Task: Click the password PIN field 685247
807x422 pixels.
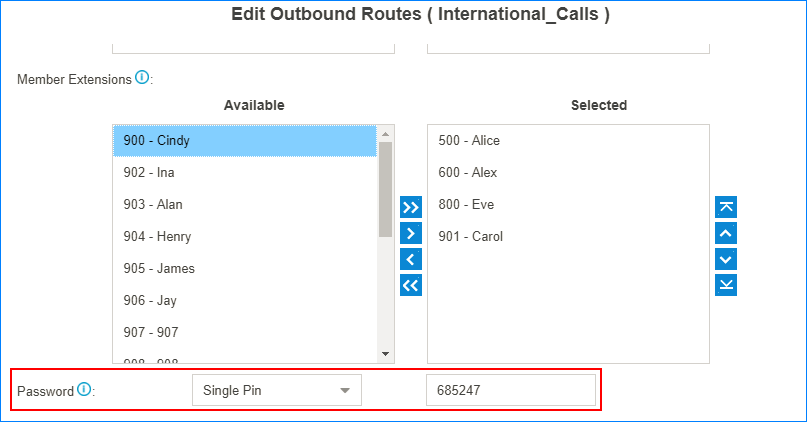Action: pos(510,391)
